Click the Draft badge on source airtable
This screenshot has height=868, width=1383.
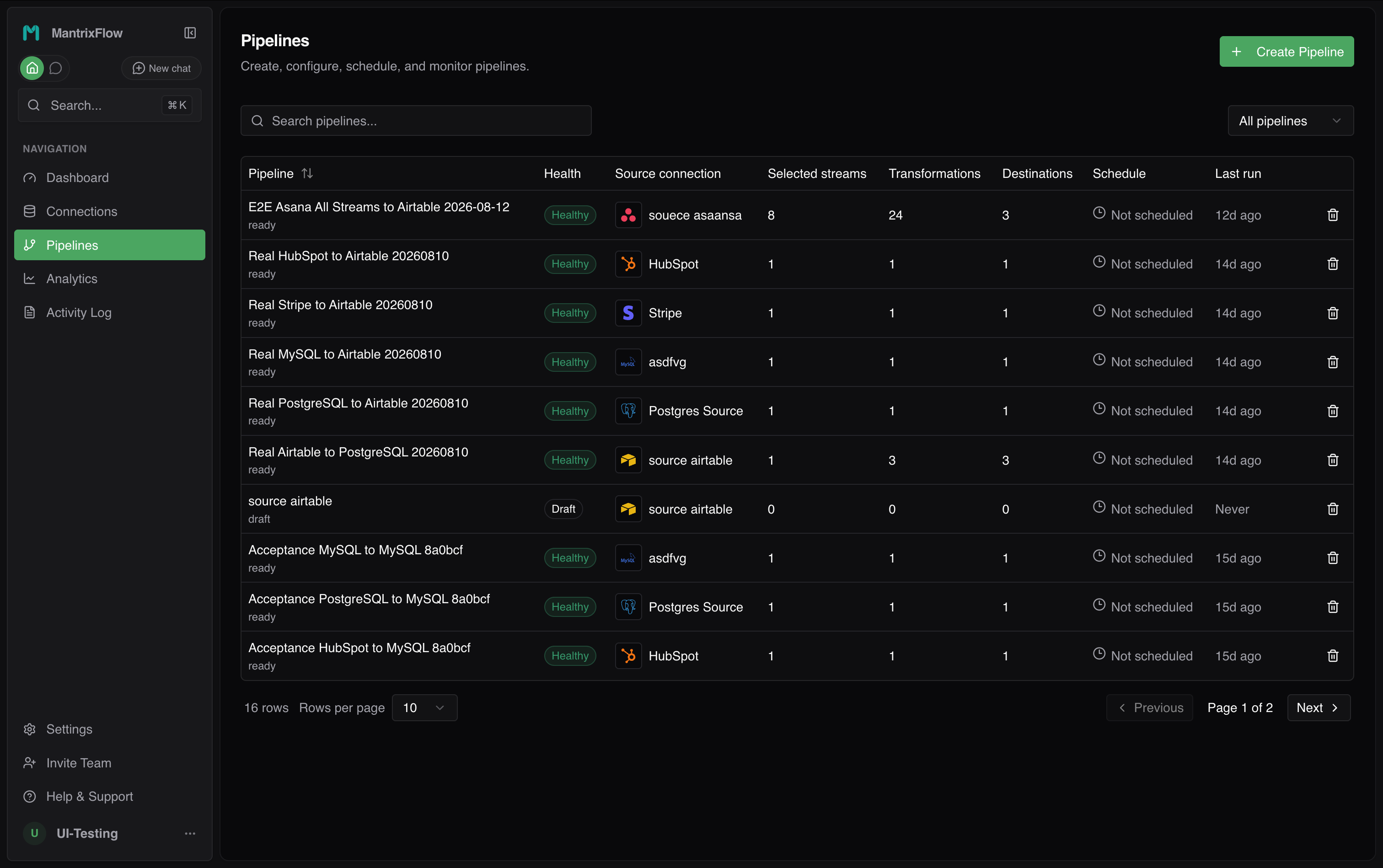click(x=563, y=509)
